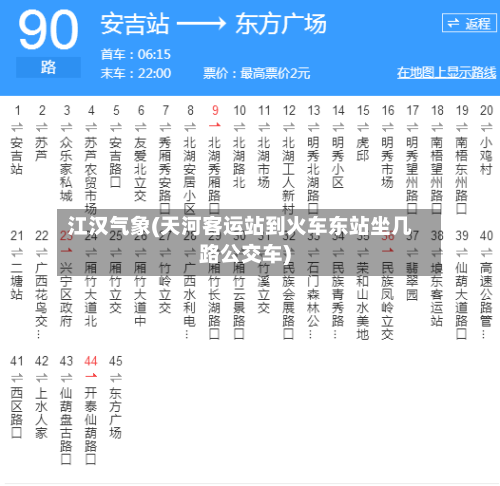
Task: Select stop 翡翠园
Action: pos(412,281)
